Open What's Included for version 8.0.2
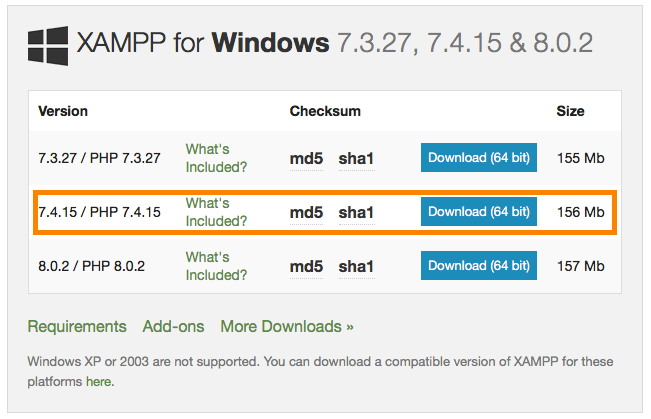 pos(216,266)
